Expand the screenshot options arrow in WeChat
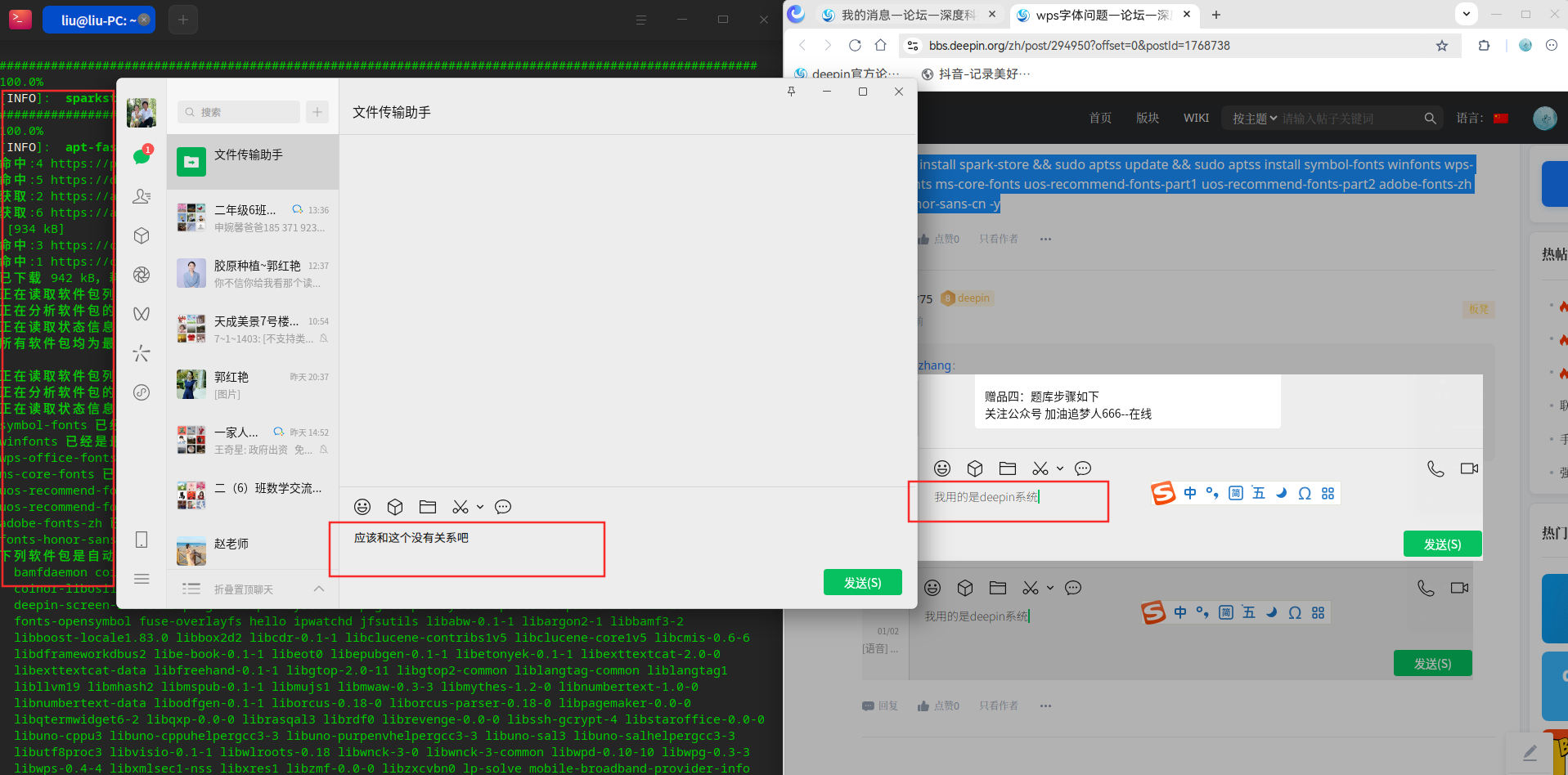This screenshot has height=775, width=1568. (480, 507)
